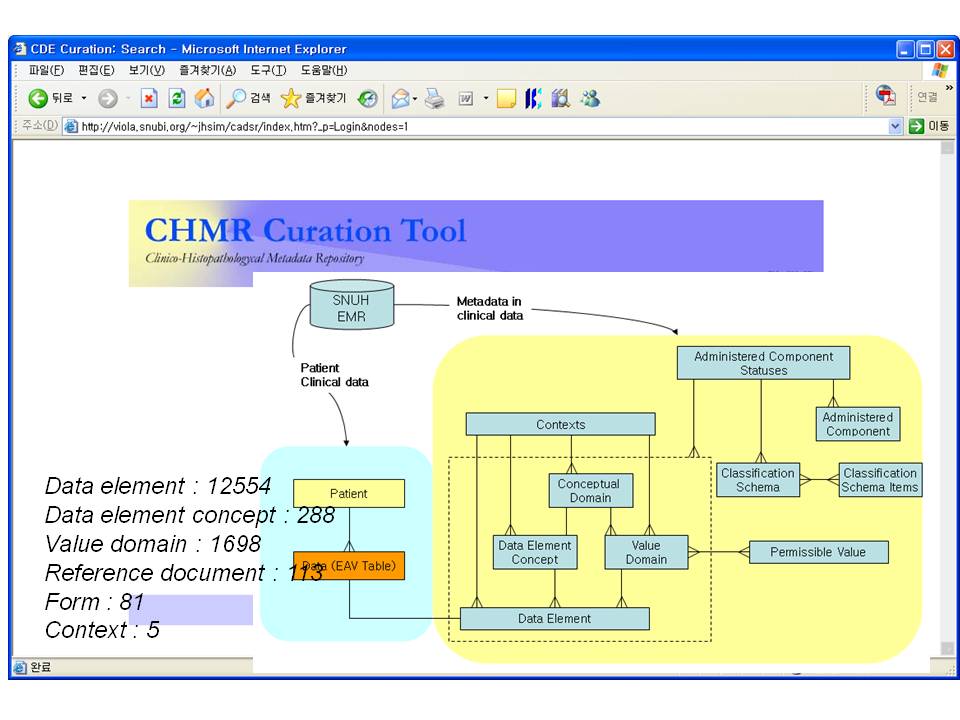Open the 파일(F) File menu
Viewport: 960px width, 720px height.
[x=46, y=70]
